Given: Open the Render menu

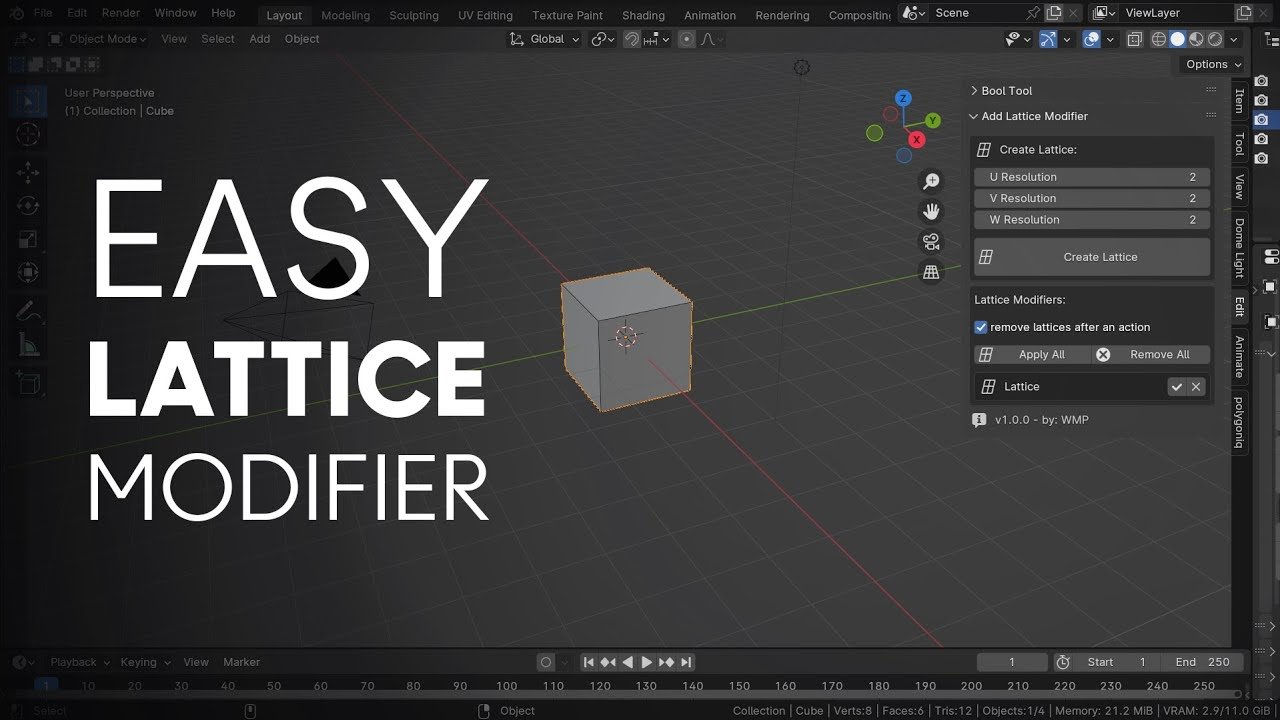Looking at the screenshot, I should click(121, 13).
